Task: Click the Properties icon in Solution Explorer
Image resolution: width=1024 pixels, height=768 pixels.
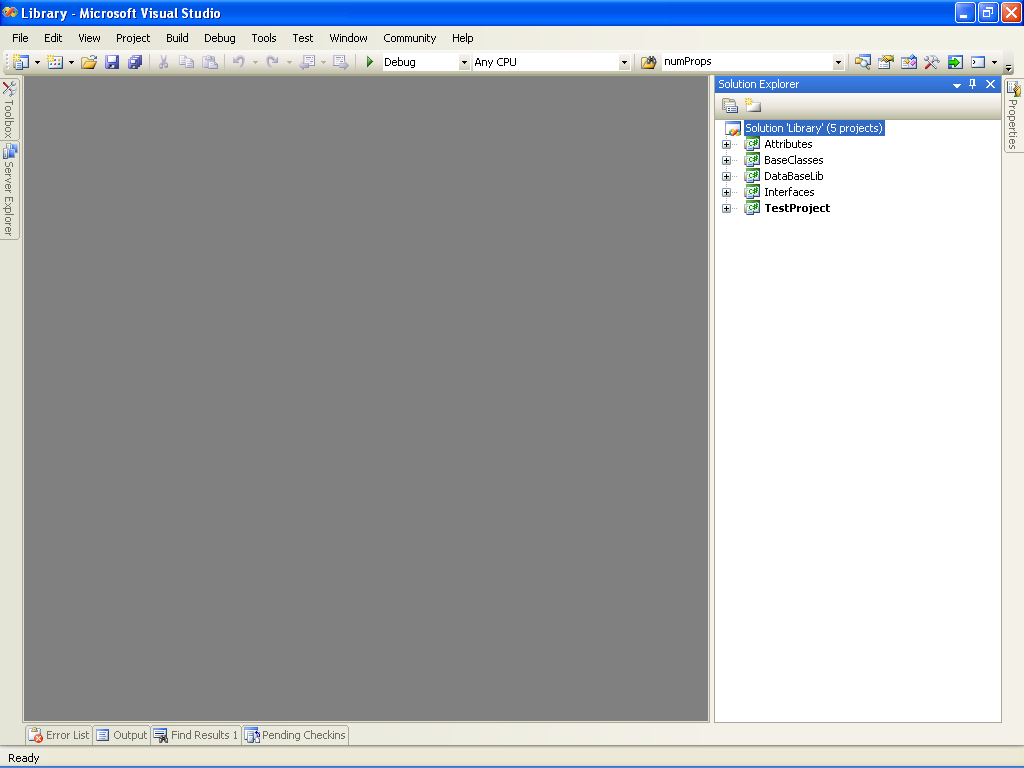Action: (x=729, y=105)
